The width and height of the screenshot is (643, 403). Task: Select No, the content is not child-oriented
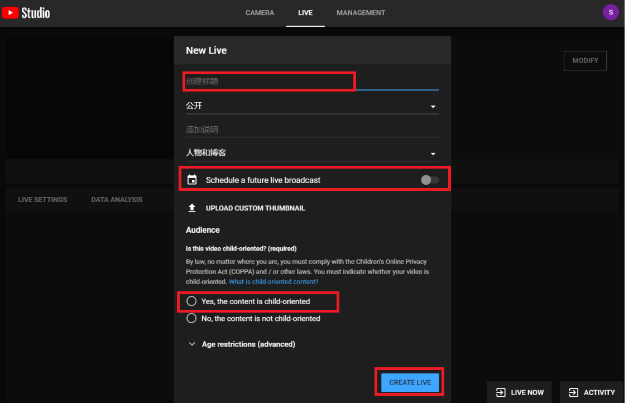(191, 318)
